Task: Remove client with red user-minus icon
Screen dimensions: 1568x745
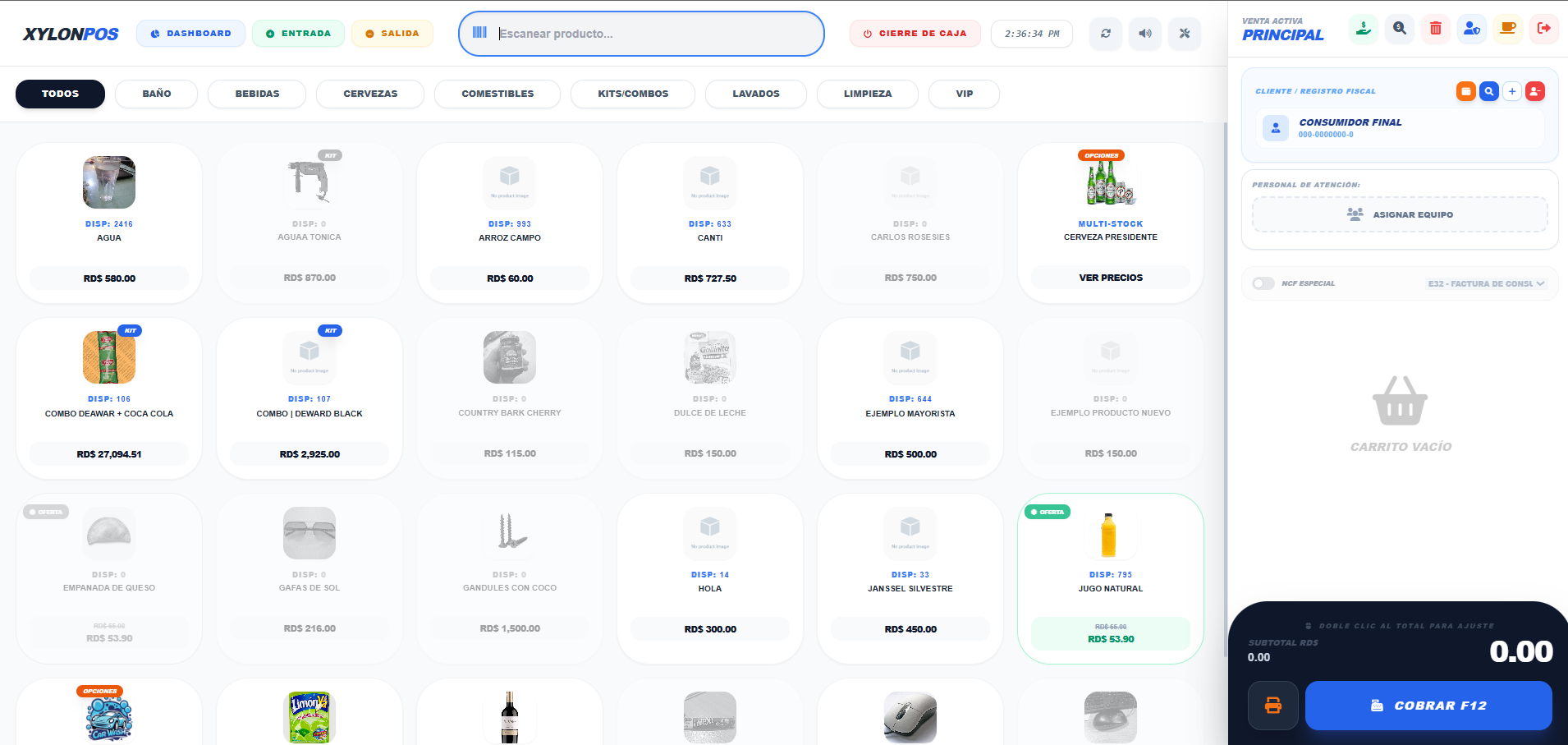Action: tap(1535, 91)
